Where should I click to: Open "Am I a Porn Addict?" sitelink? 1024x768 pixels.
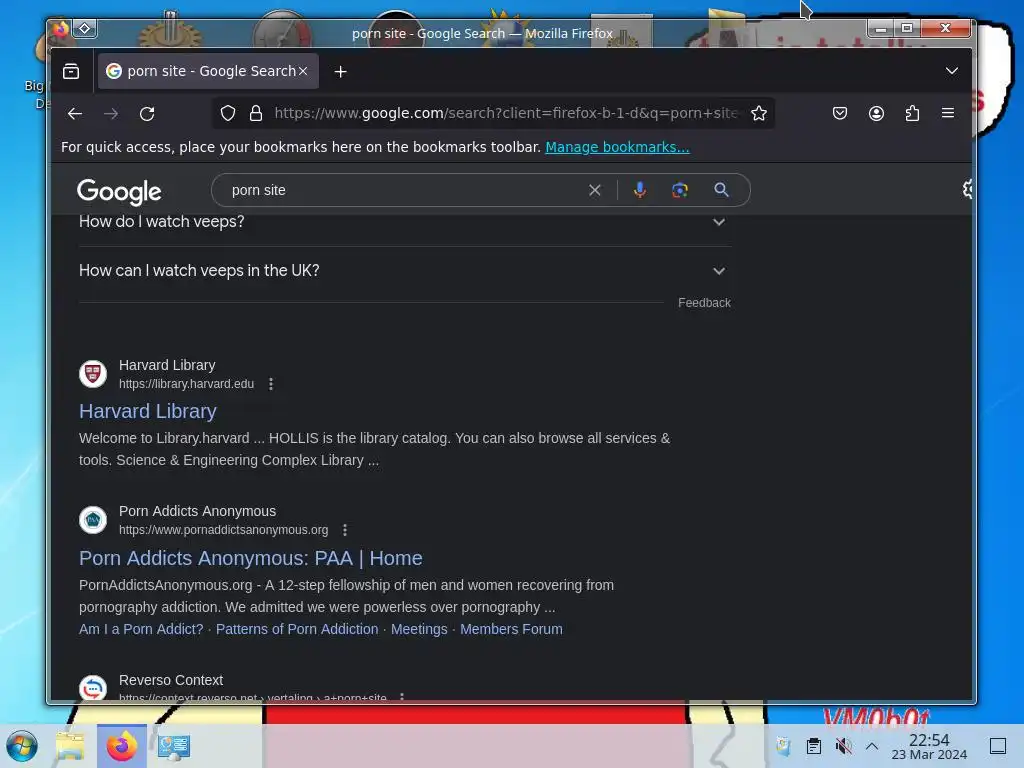point(141,630)
